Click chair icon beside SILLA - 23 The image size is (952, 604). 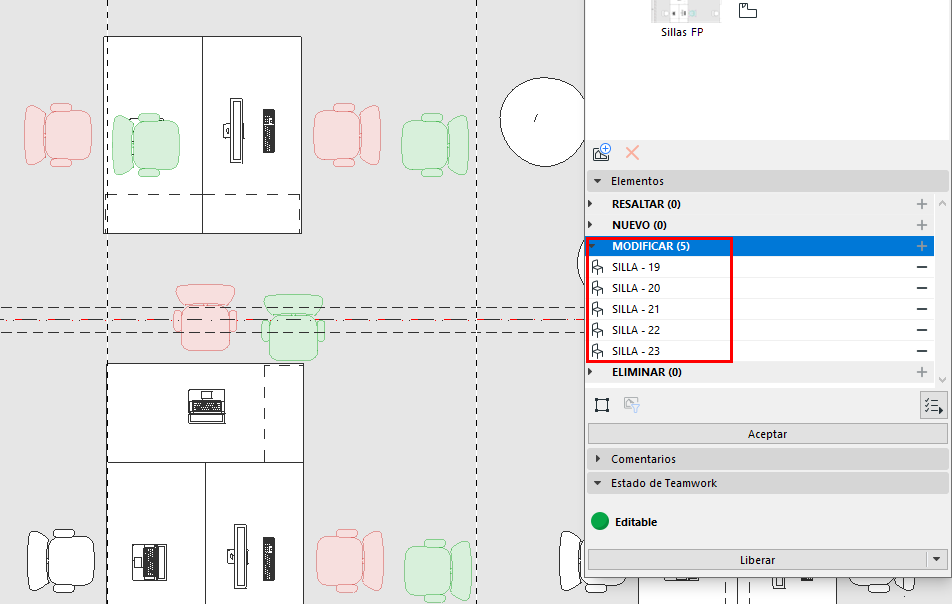(597, 351)
